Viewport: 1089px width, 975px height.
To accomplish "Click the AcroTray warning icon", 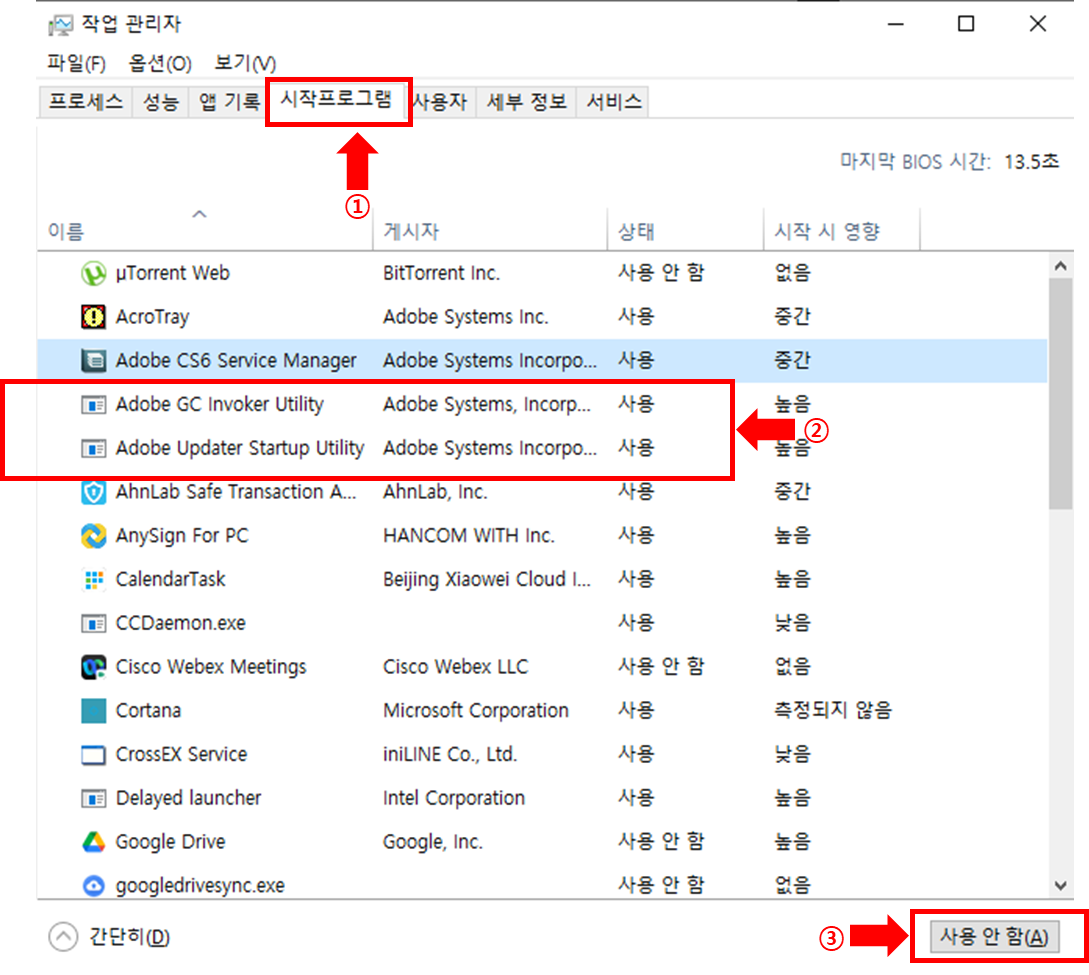I will (x=93, y=317).
